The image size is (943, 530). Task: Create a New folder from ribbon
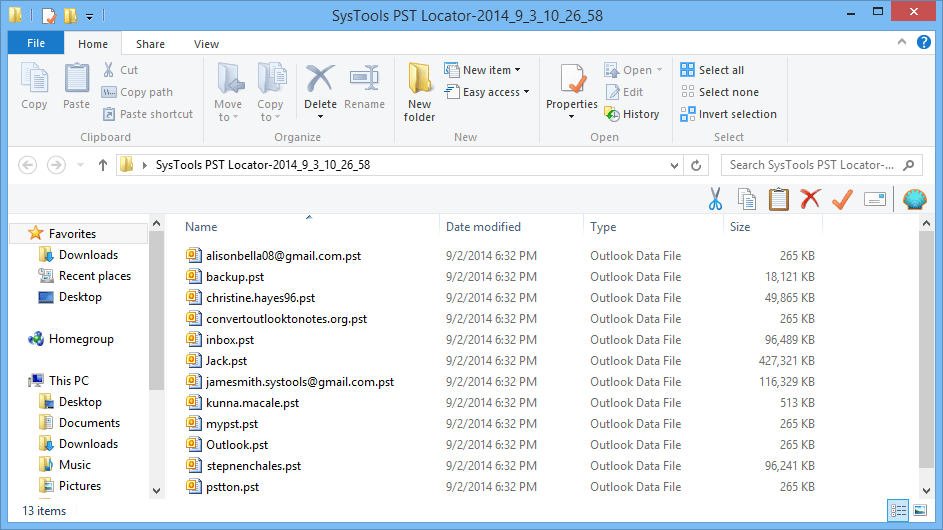pyautogui.click(x=419, y=92)
